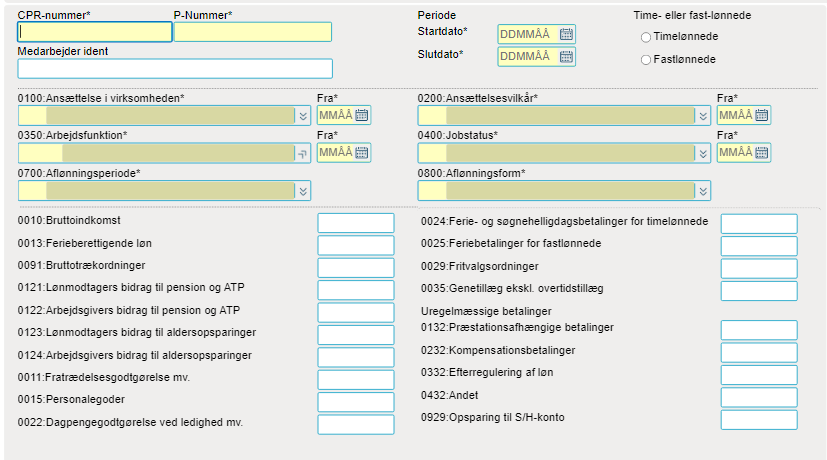Open the Startdato calendar picker
Screen dimensions: 827x460
coord(566,34)
